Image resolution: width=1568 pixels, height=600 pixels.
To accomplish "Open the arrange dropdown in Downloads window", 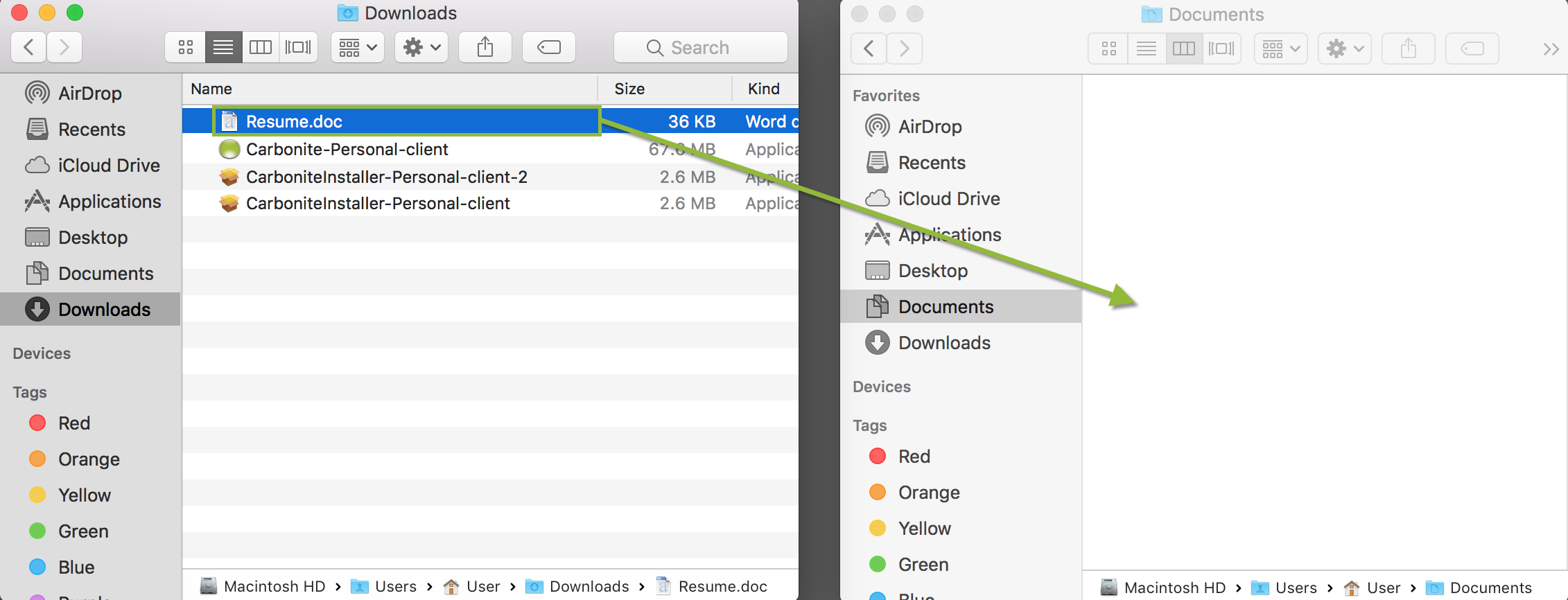I will [358, 47].
